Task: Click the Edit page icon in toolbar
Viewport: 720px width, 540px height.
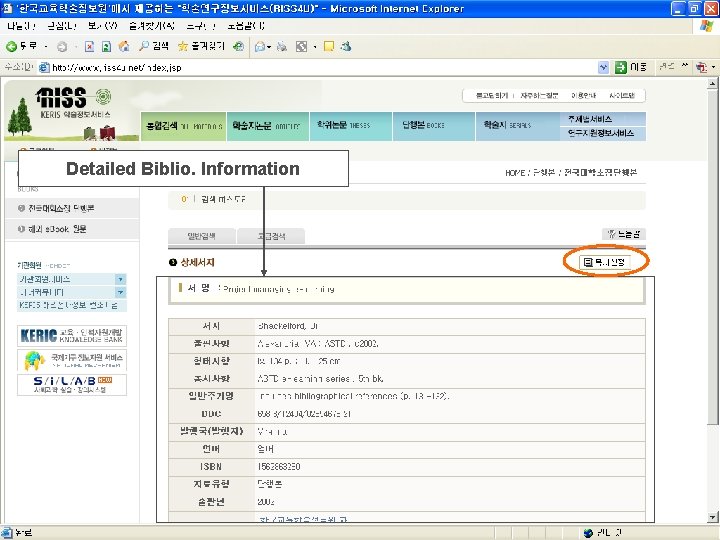Action: 301,46
